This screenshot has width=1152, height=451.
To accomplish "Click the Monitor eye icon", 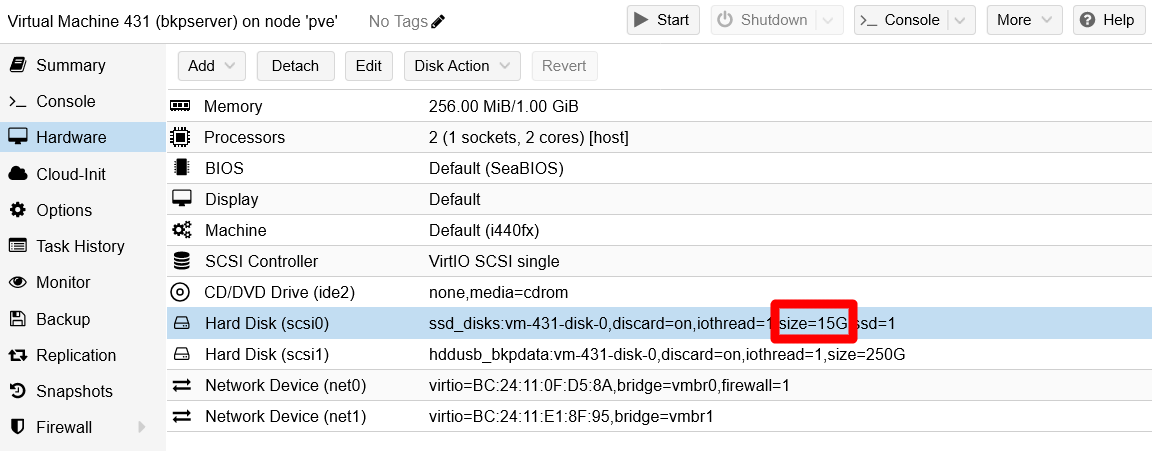I will click(18, 282).
